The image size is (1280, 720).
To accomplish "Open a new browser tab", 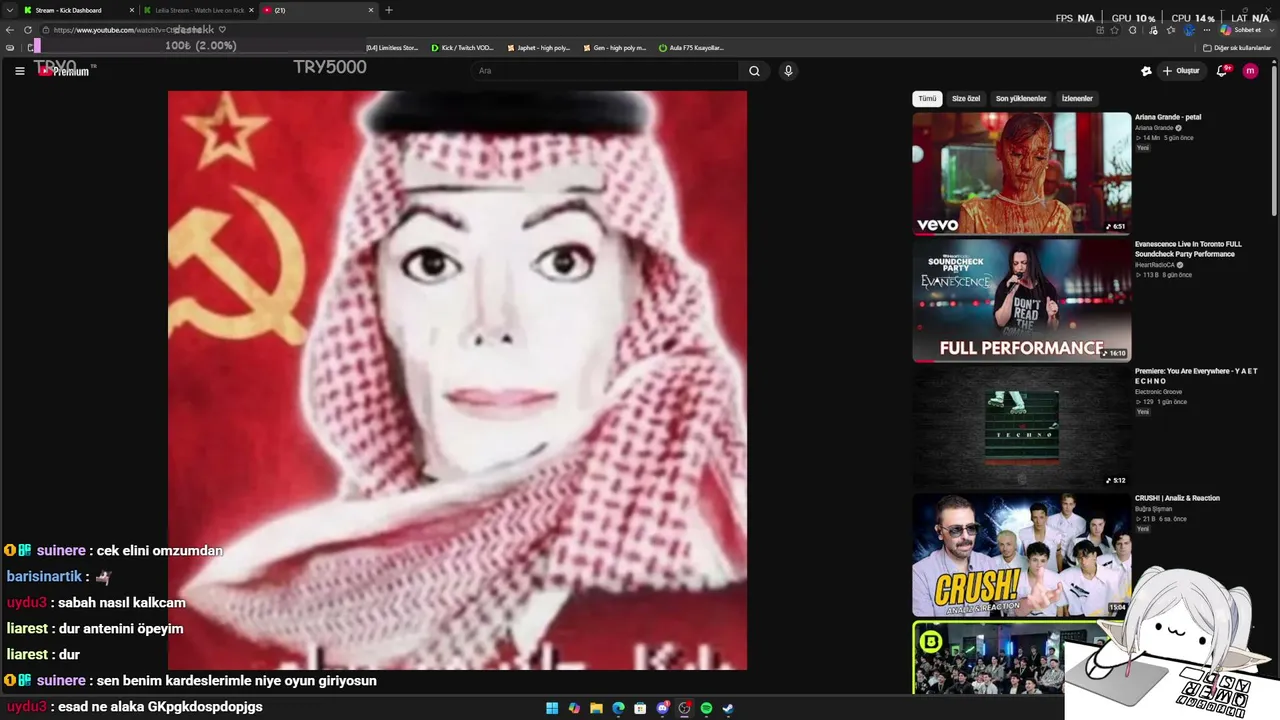I will pos(389,10).
